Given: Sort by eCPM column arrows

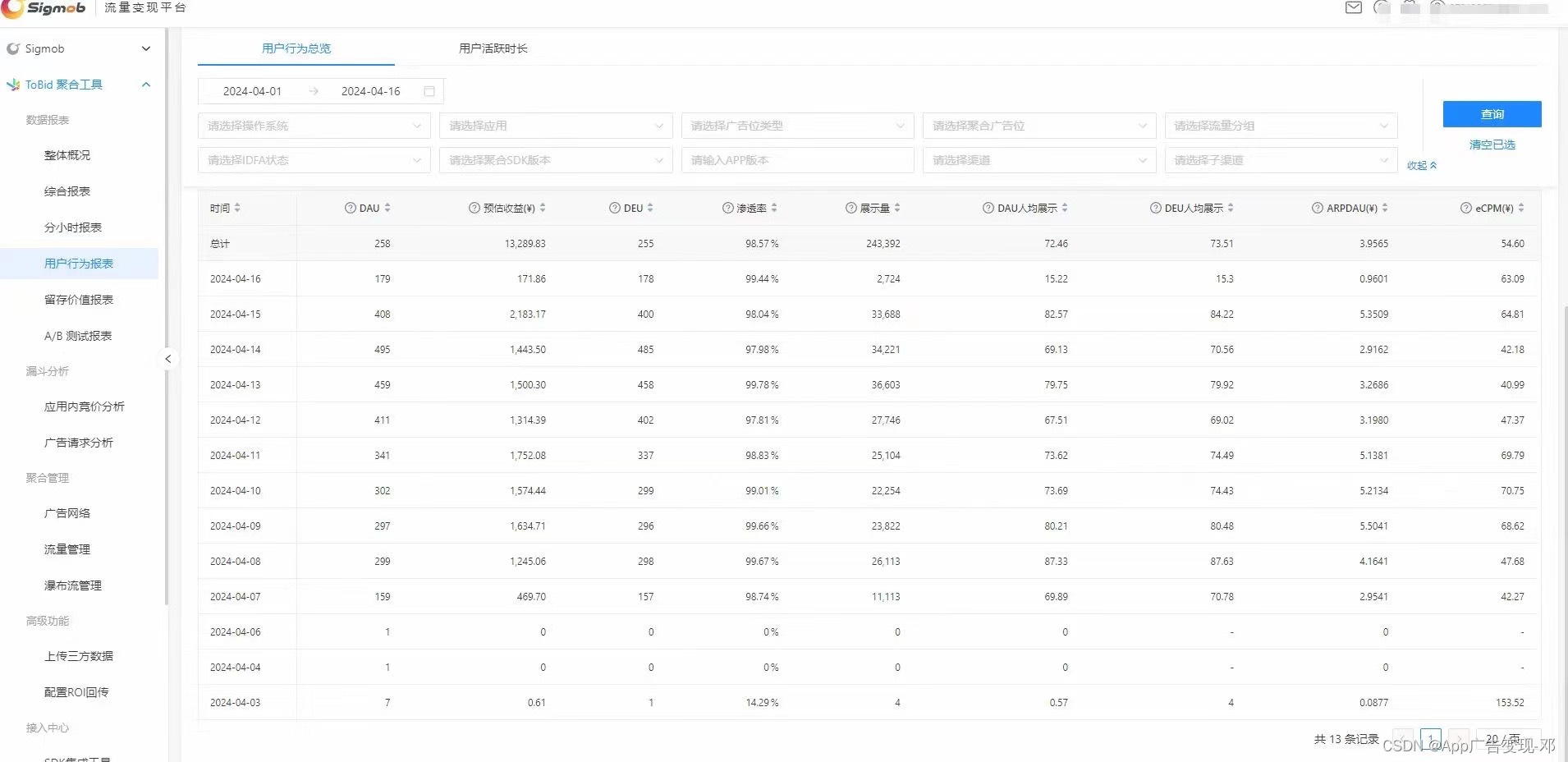Looking at the screenshot, I should pos(1521,208).
